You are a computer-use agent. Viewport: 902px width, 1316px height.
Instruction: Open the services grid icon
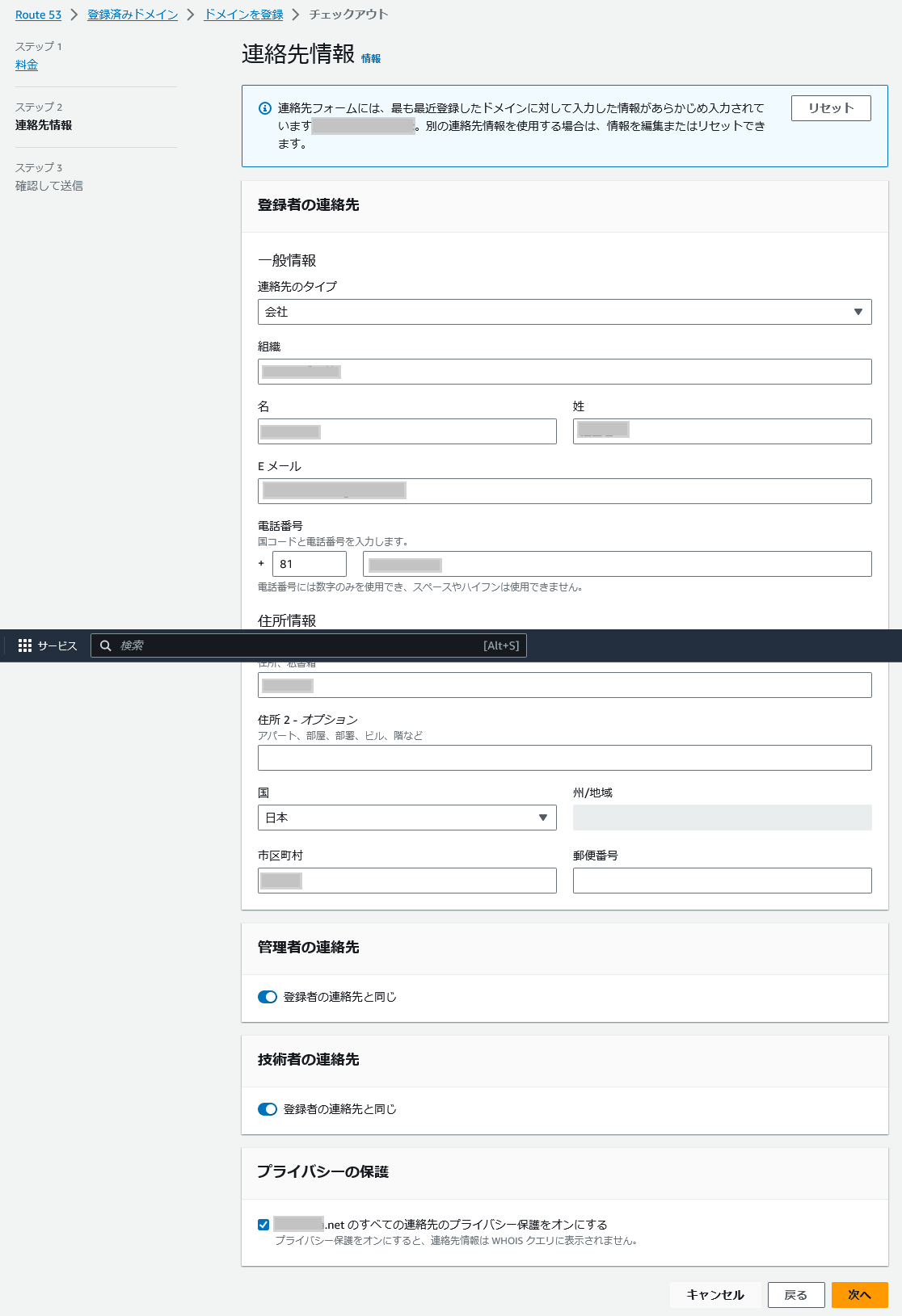(x=25, y=645)
